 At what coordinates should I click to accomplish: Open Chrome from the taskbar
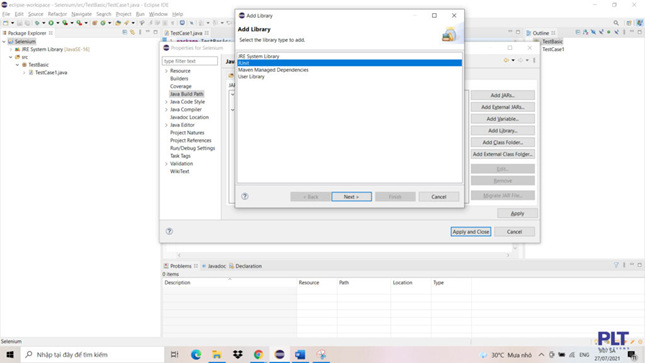pyautogui.click(x=258, y=354)
